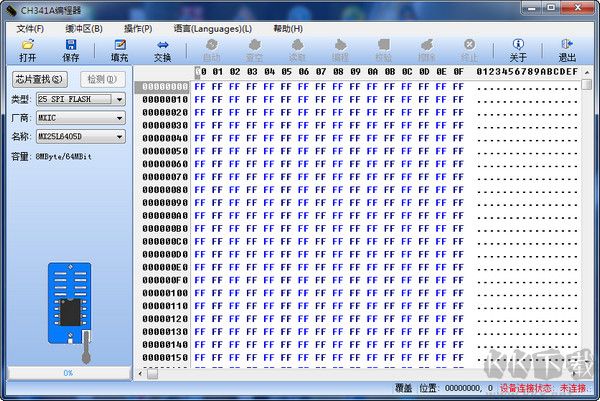
Task: Click the 打开 (Open) folder icon
Action: click(28, 44)
